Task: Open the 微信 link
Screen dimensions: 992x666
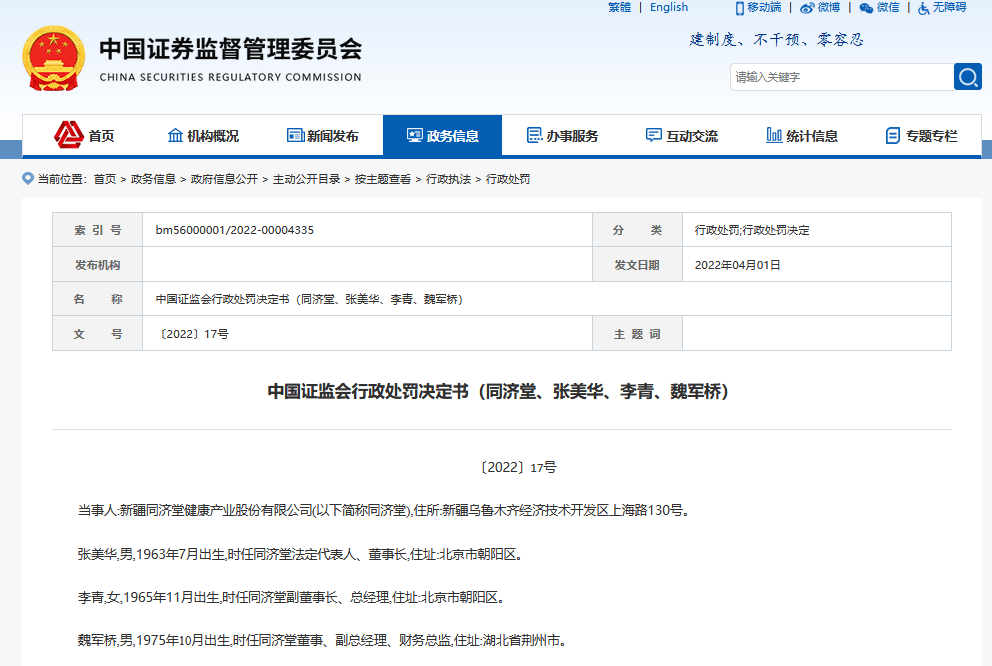Action: click(x=888, y=8)
